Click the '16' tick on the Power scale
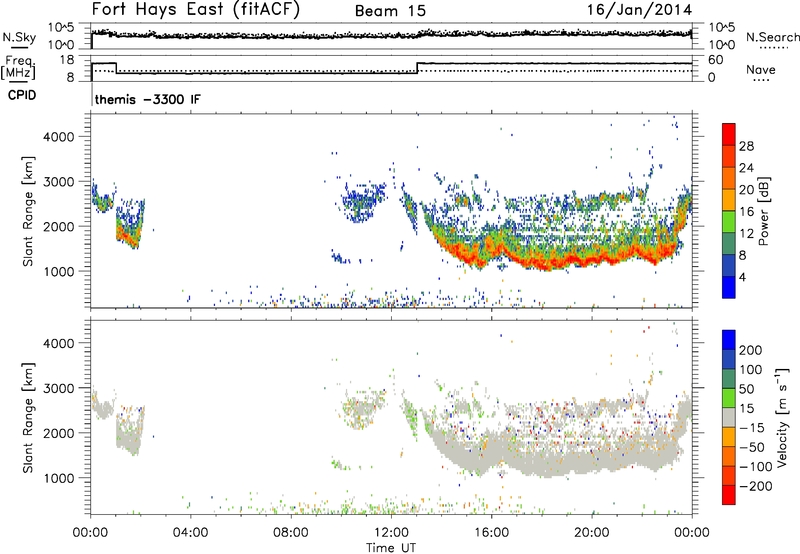Viewport: 800px width, 554px height. [746, 211]
